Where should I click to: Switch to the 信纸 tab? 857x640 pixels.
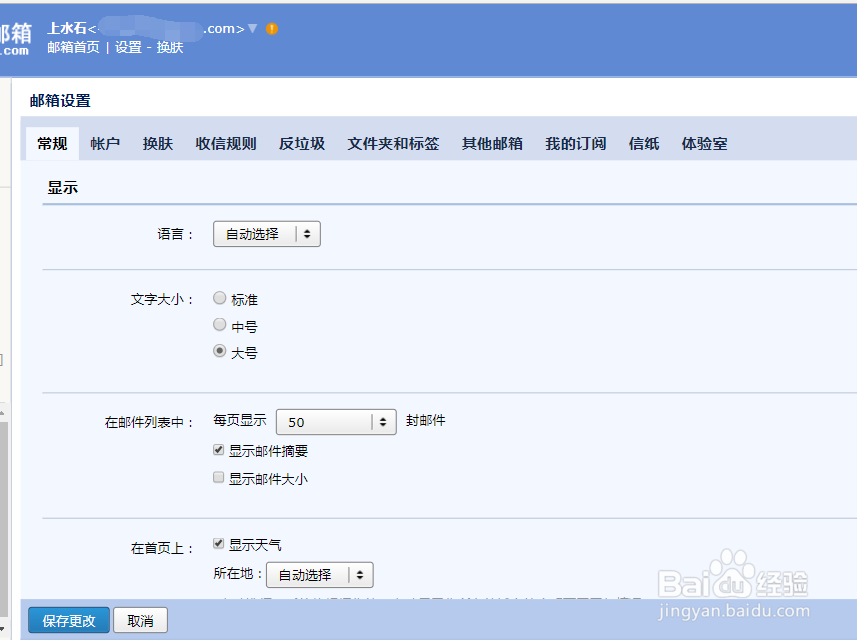(x=644, y=144)
